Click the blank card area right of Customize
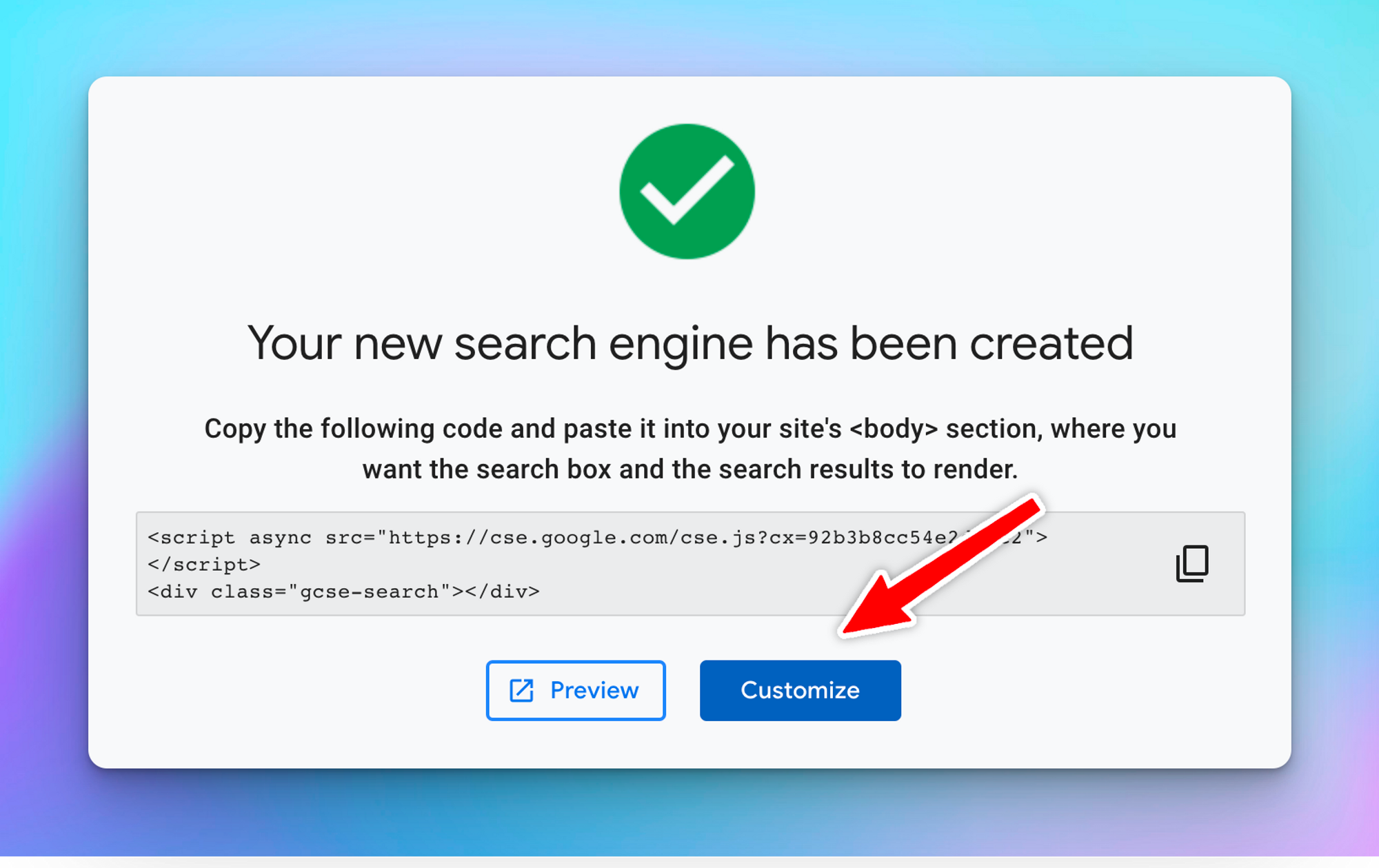Viewport: 1379px width, 868px height. pos(1089,690)
